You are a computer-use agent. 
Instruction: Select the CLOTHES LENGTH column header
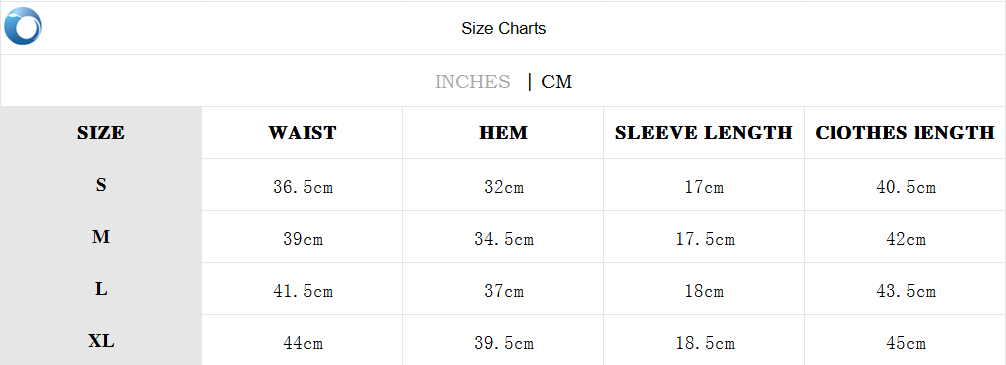pos(905,133)
